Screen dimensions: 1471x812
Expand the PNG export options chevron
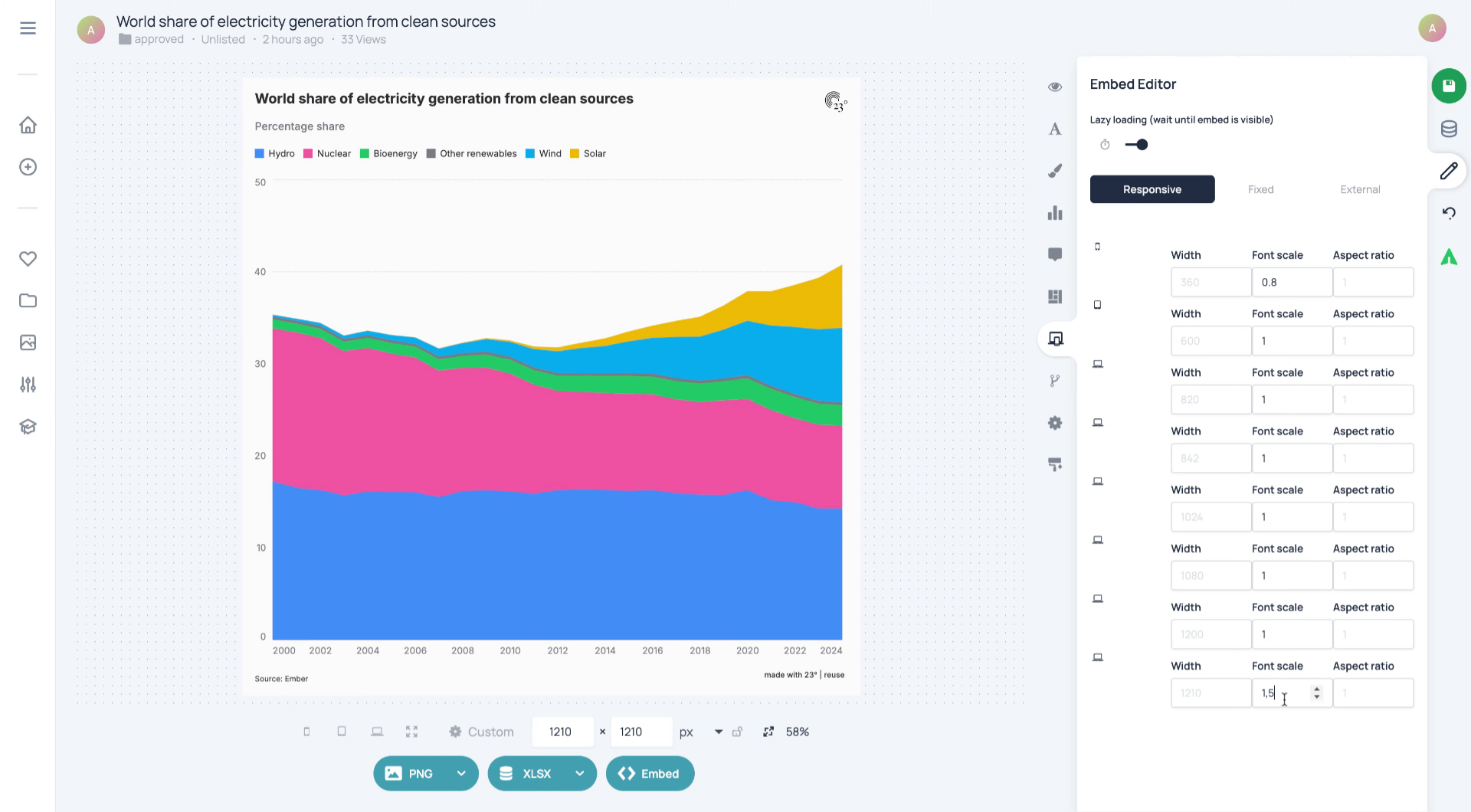[461, 774]
